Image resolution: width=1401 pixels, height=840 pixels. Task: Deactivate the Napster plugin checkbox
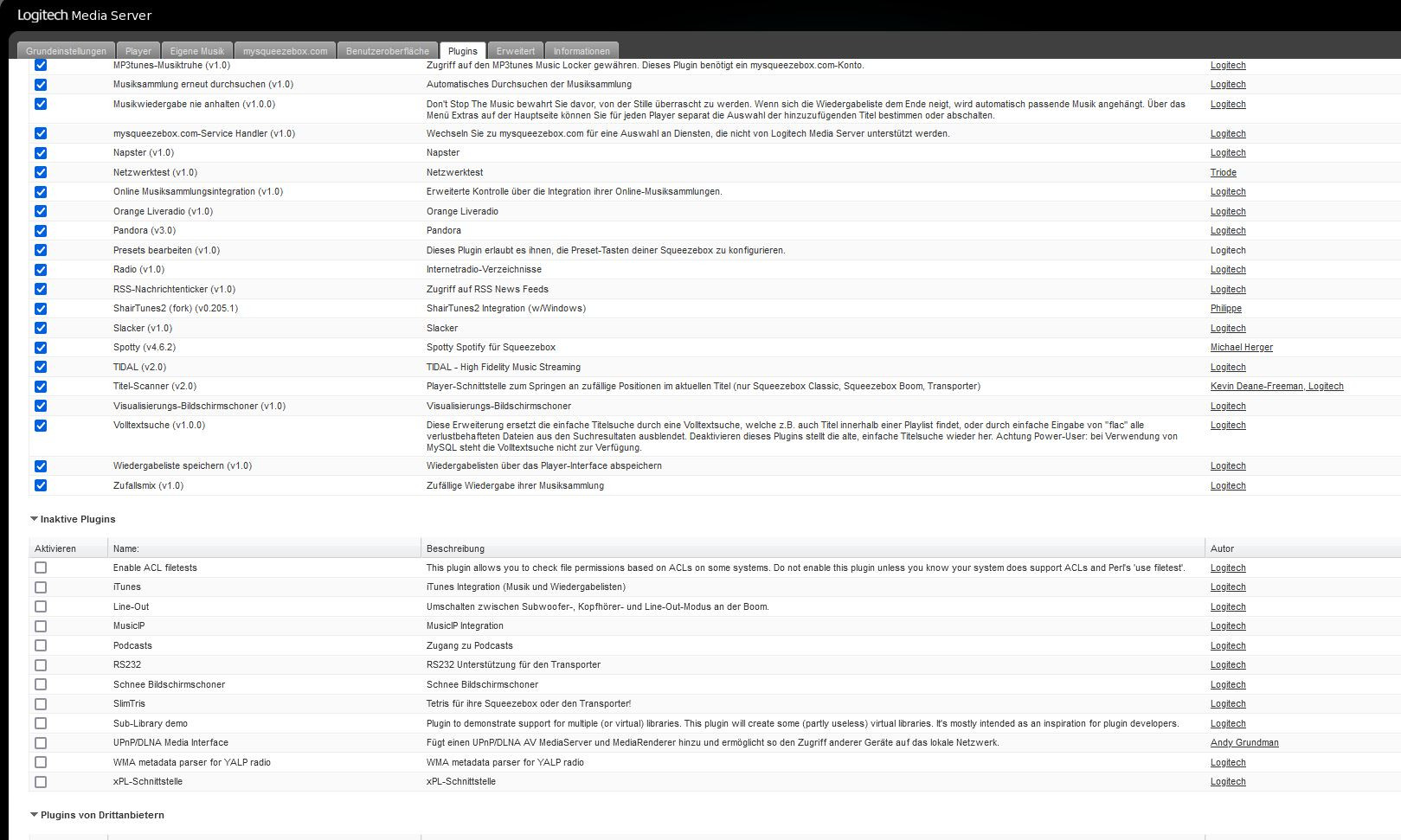[x=41, y=153]
